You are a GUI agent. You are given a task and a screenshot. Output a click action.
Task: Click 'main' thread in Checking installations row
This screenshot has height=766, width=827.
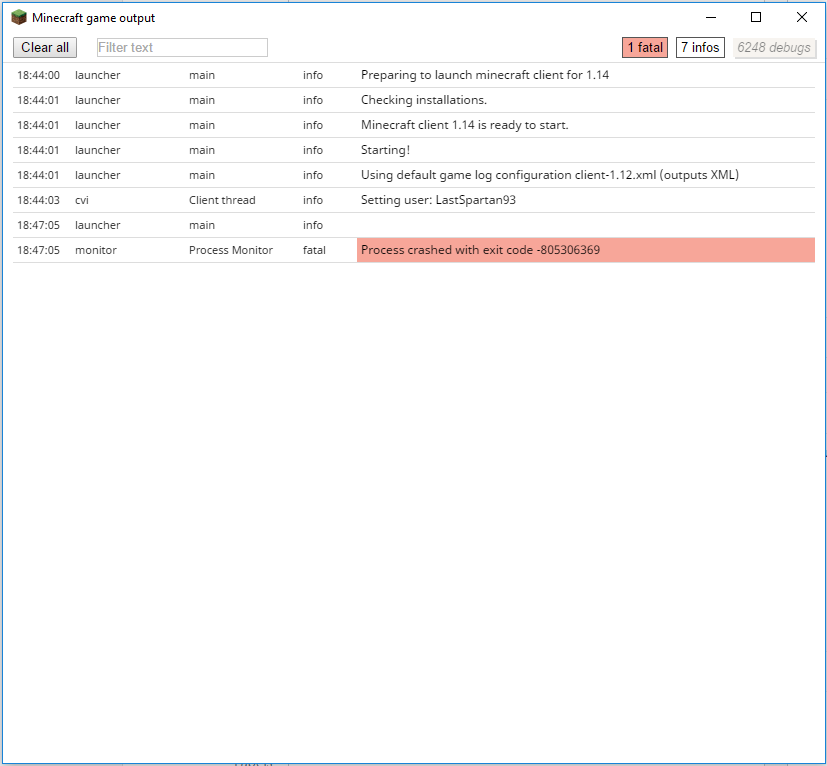point(202,100)
